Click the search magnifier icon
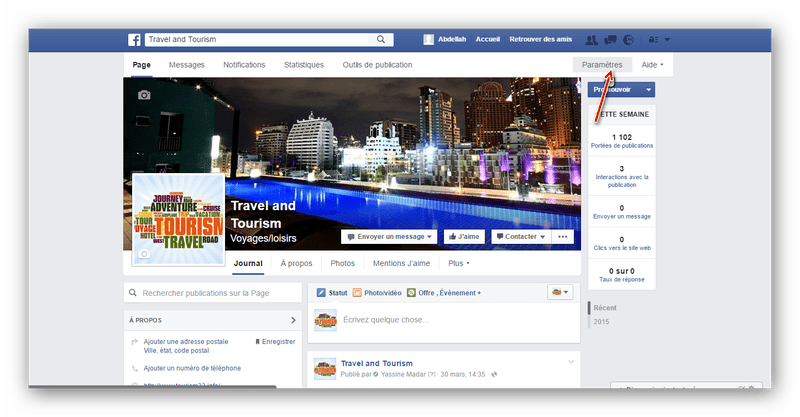The width and height of the screenshot is (800, 417). click(381, 39)
